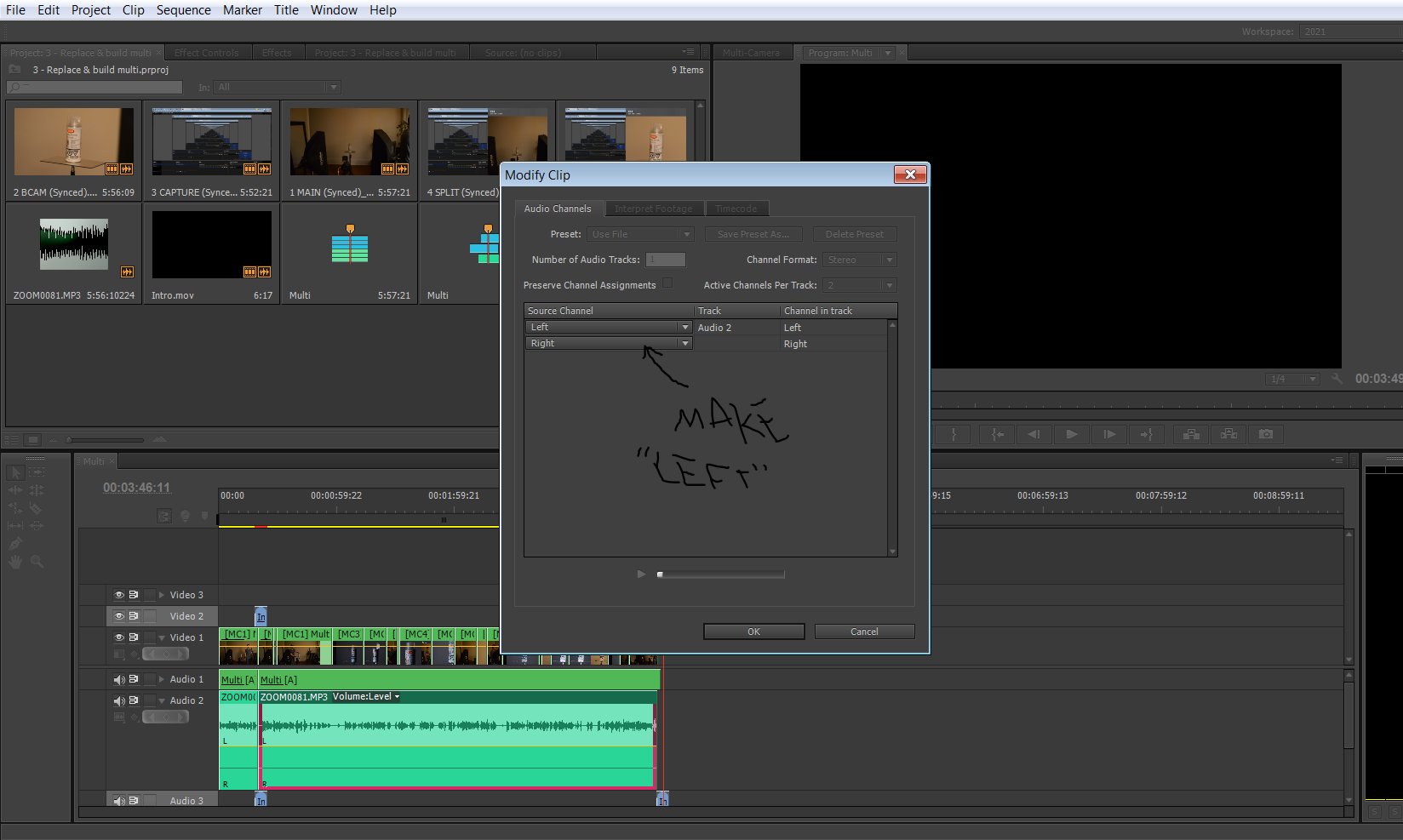Select the Selection arrow tool
Screen dimensions: 1403x840
[15, 472]
